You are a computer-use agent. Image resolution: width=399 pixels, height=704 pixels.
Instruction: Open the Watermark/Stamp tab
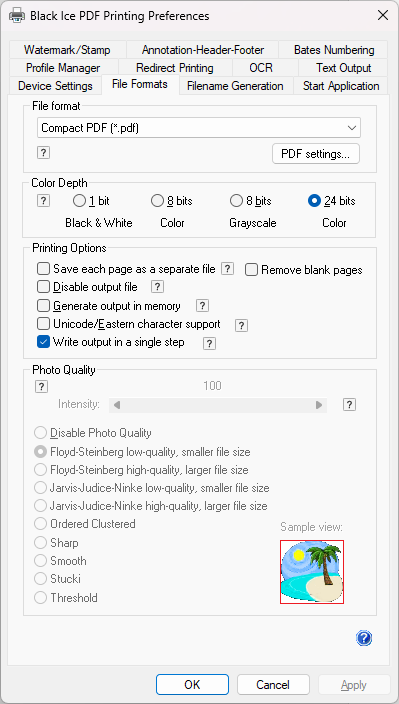click(x=67, y=50)
